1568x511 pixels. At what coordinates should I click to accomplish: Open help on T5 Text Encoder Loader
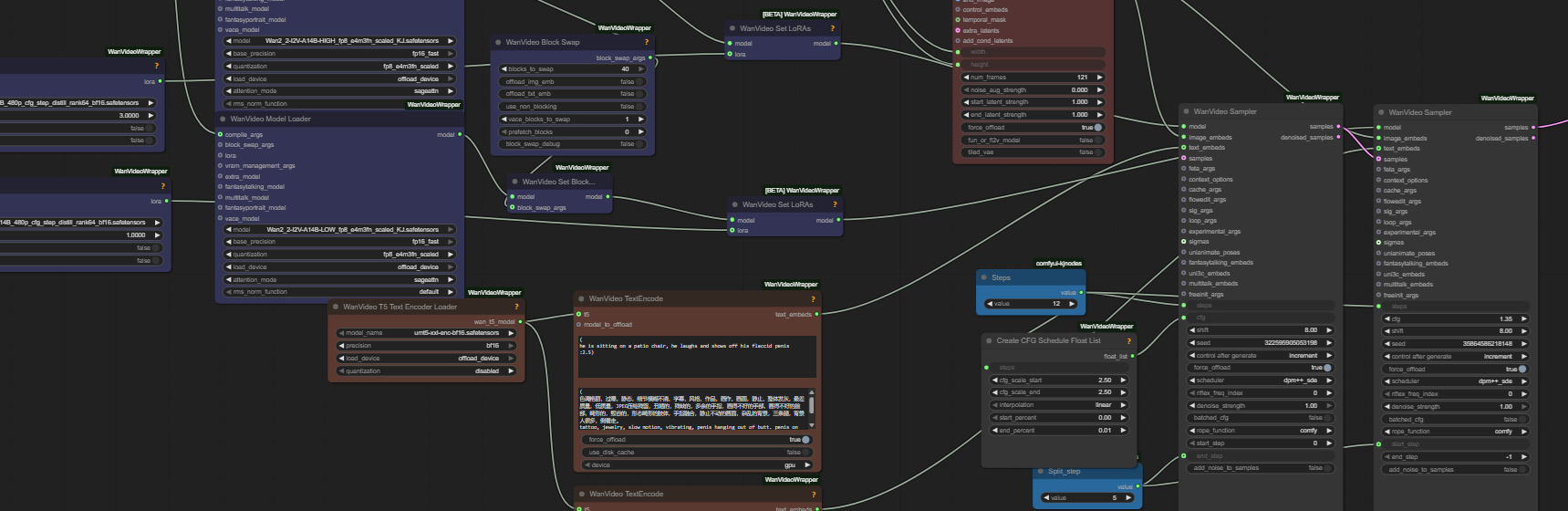click(x=516, y=307)
